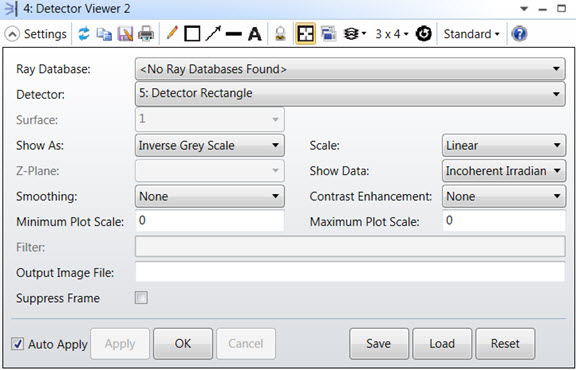Screen dimensions: 576x370
Task: Toggle the Suppress Frame checkbox
Action: [x=141, y=298]
